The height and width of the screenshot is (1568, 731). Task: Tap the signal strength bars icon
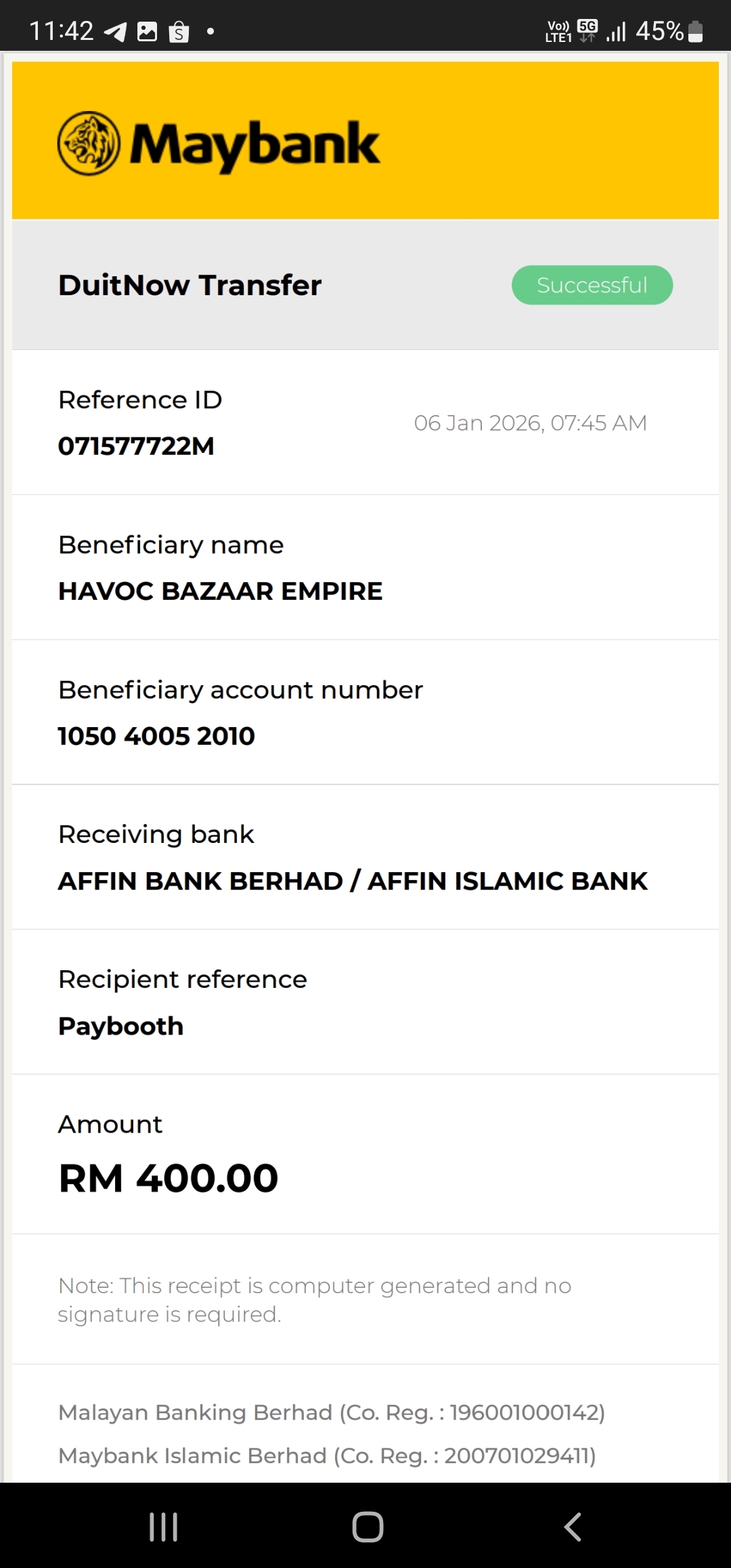616,32
